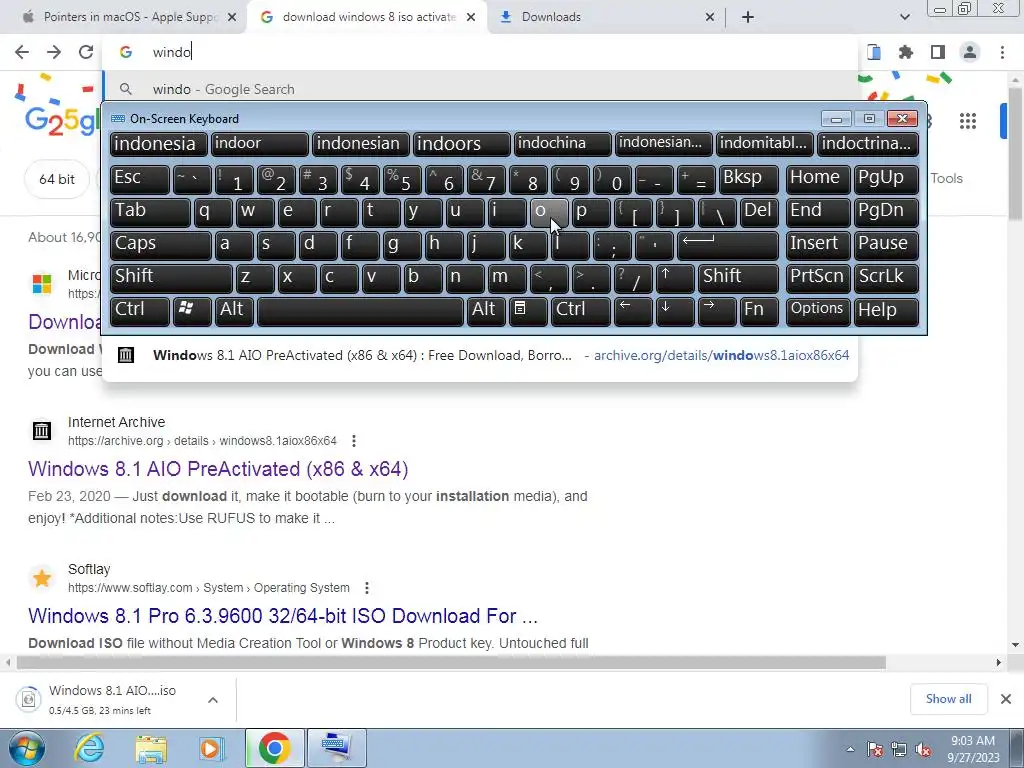Open the Windows Start orb
Screen dimensions: 1024x768
[x=26, y=748]
